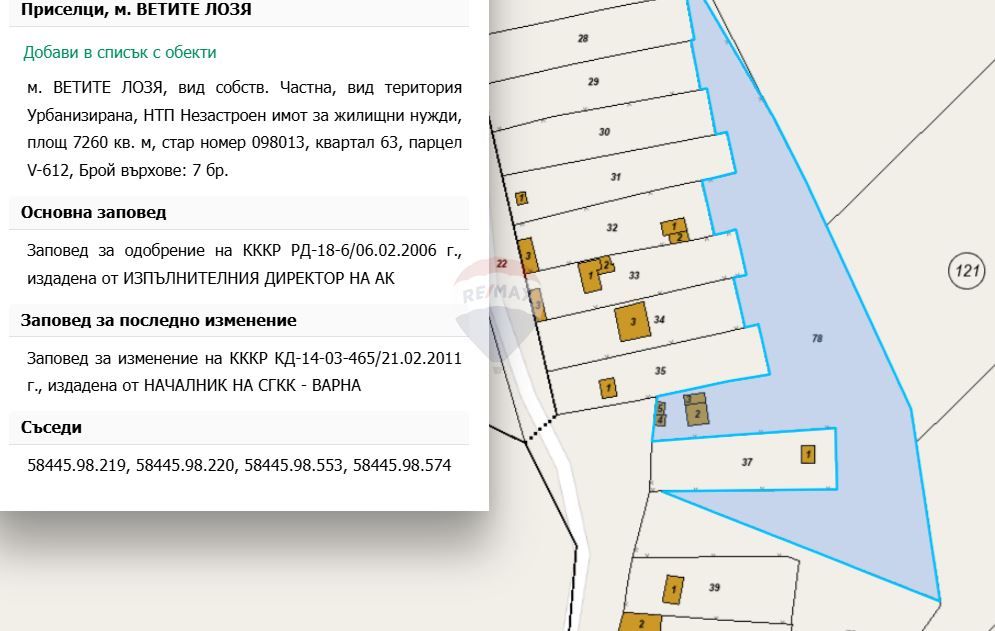Click neighbor ID 58445.98.220
This screenshot has height=631, width=995.
pyautogui.click(x=185, y=465)
